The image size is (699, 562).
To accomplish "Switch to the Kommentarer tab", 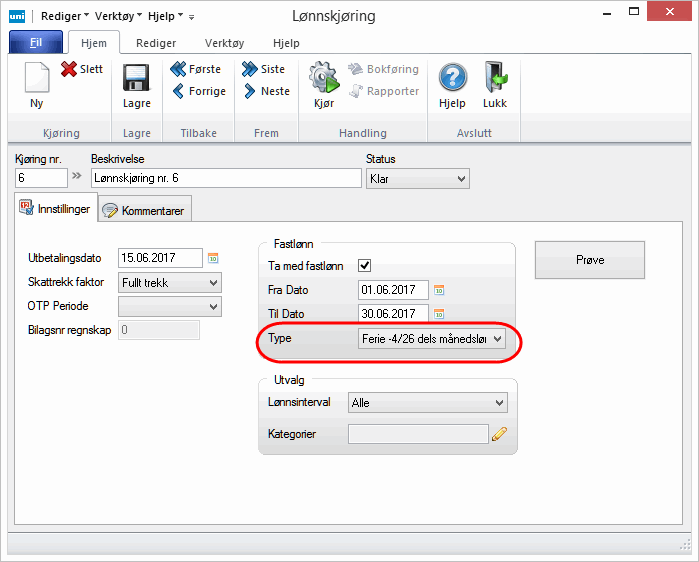I will 146,210.
